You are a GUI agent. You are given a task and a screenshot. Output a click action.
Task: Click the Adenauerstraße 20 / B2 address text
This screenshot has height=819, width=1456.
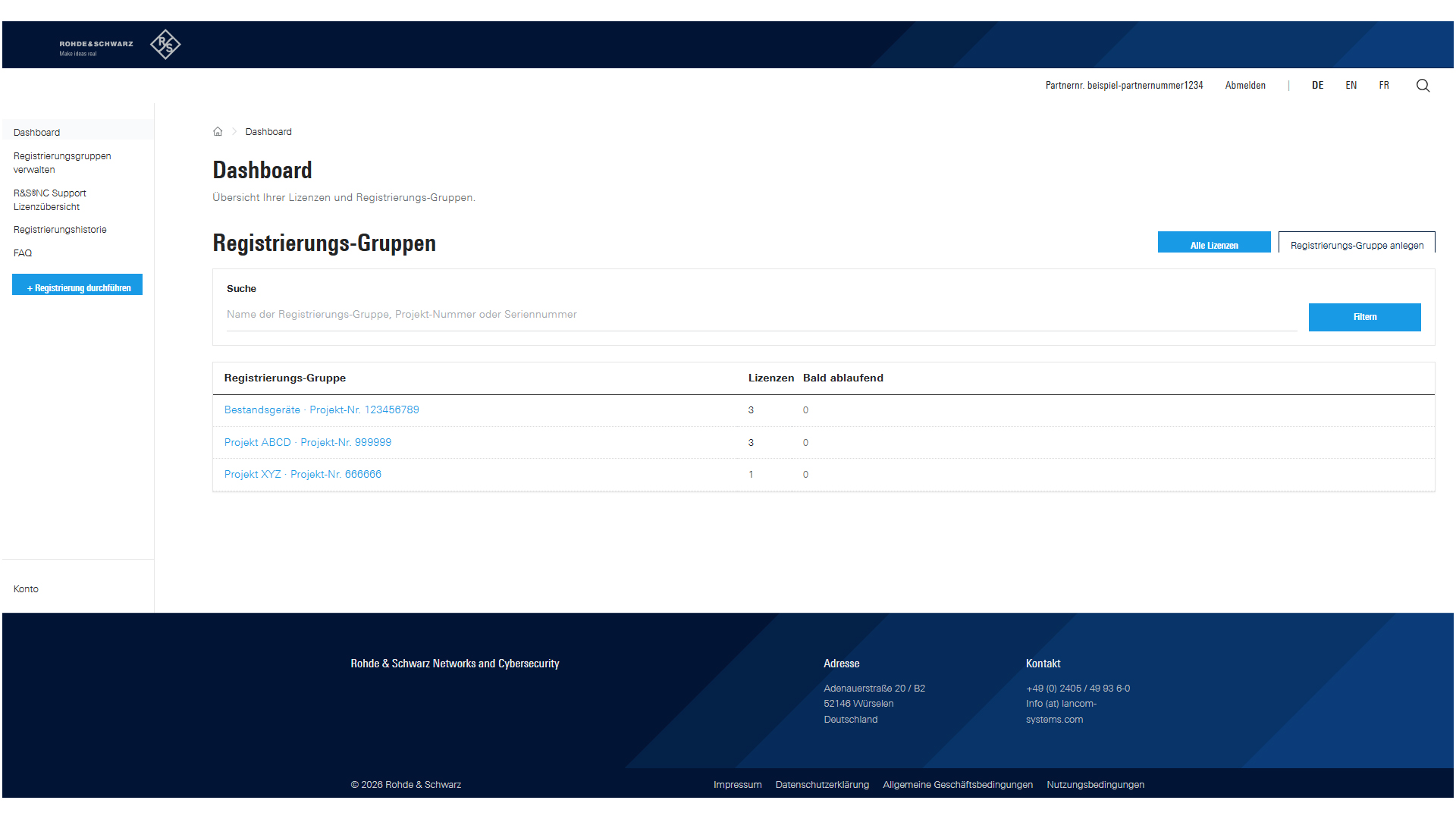(x=874, y=689)
